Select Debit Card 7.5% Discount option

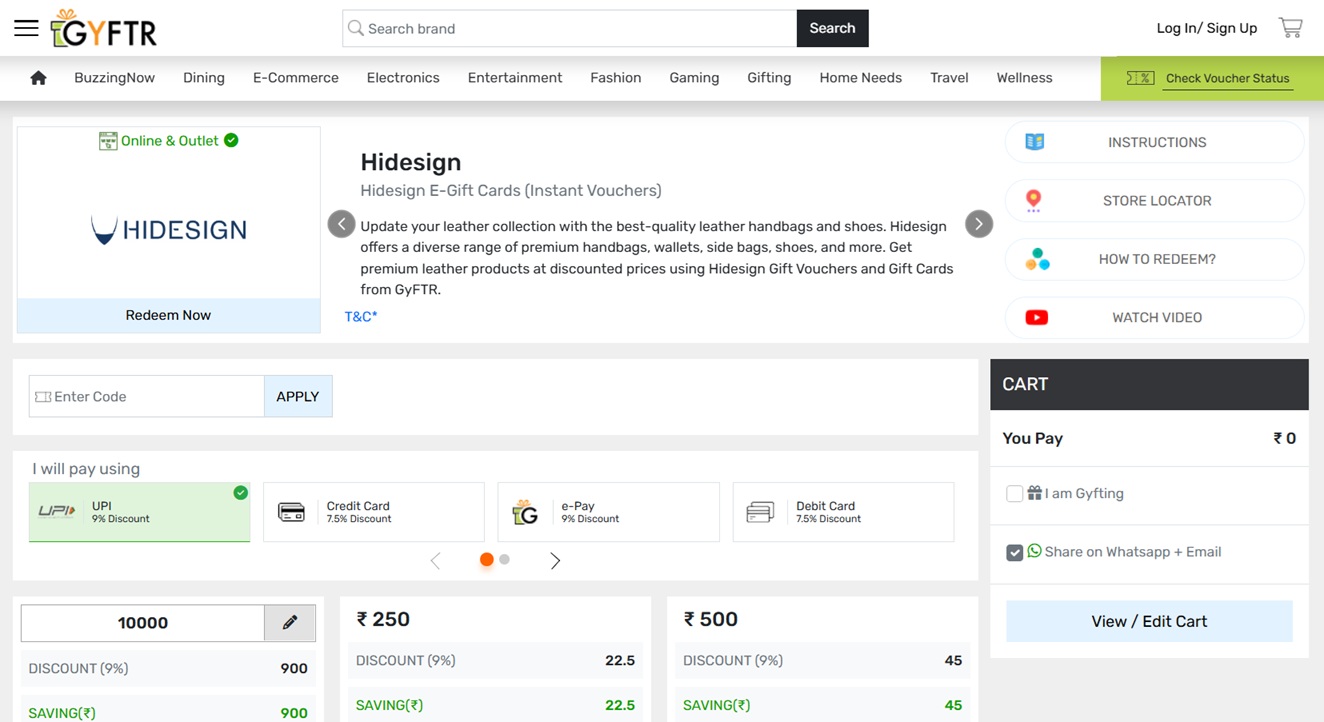843,512
